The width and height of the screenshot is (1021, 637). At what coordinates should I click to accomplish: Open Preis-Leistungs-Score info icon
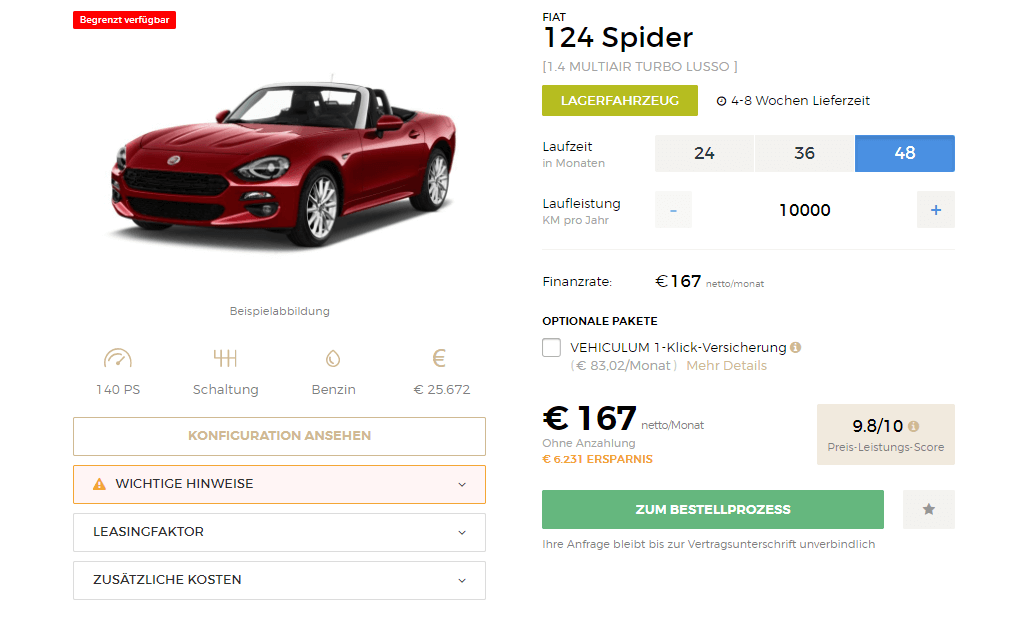914,427
